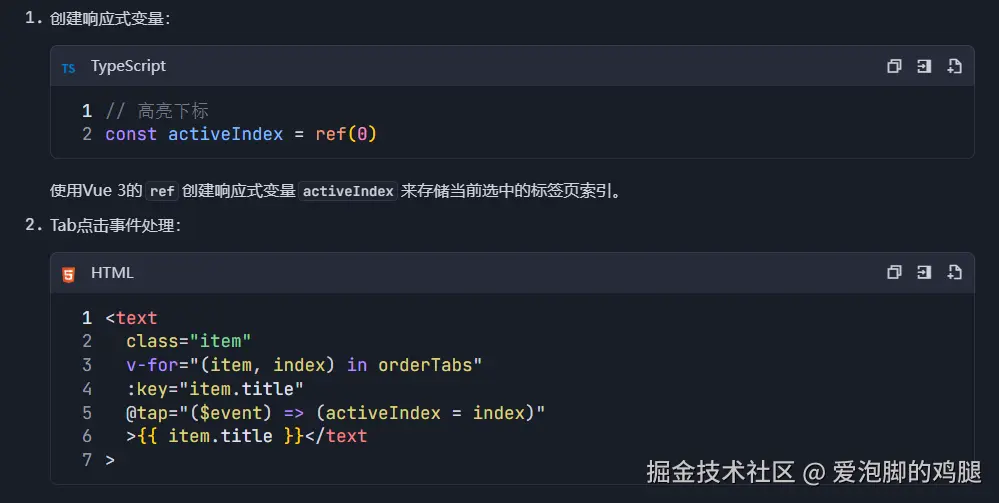The image size is (999, 503).
Task: Insert TypeScript code at cursor icon
Action: pos(924,66)
